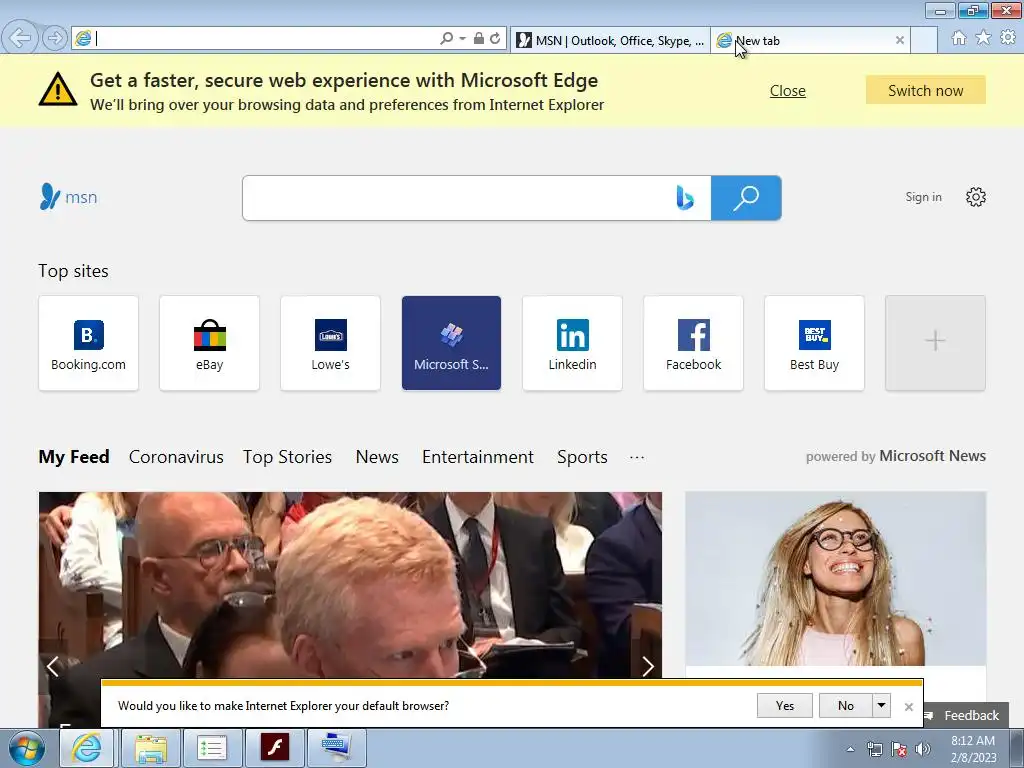The image size is (1024, 768).
Task: Open the Microsoft Store top site tile
Action: point(451,343)
